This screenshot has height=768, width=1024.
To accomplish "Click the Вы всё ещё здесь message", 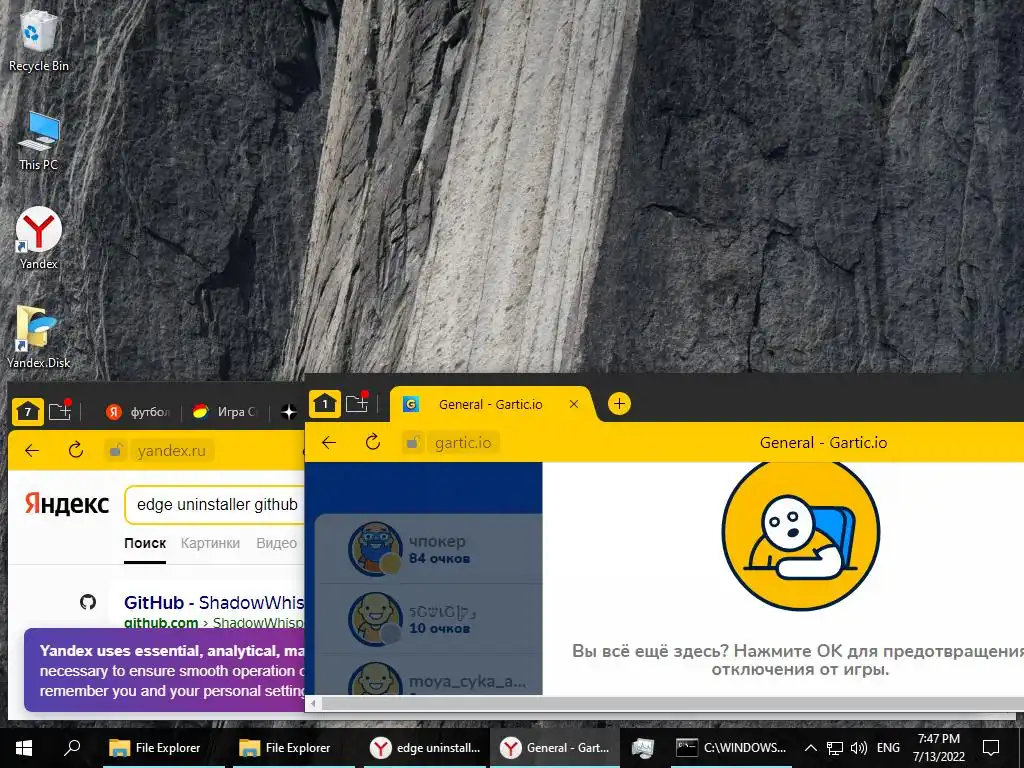I will pos(798,660).
